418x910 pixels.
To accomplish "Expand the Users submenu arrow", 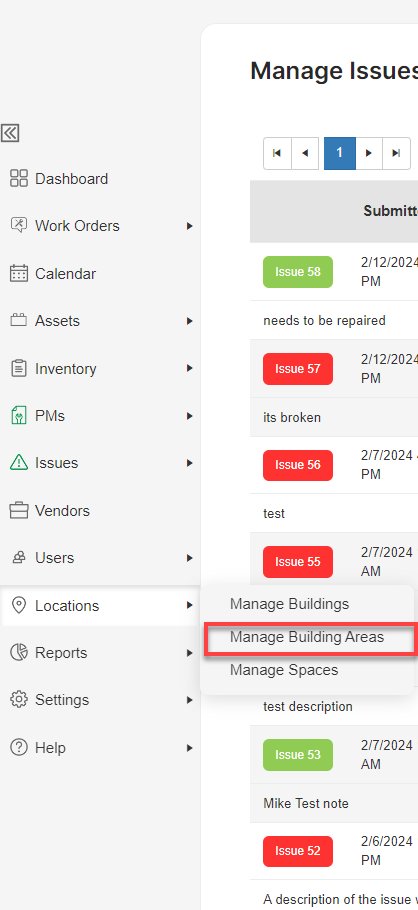I will coord(189,558).
